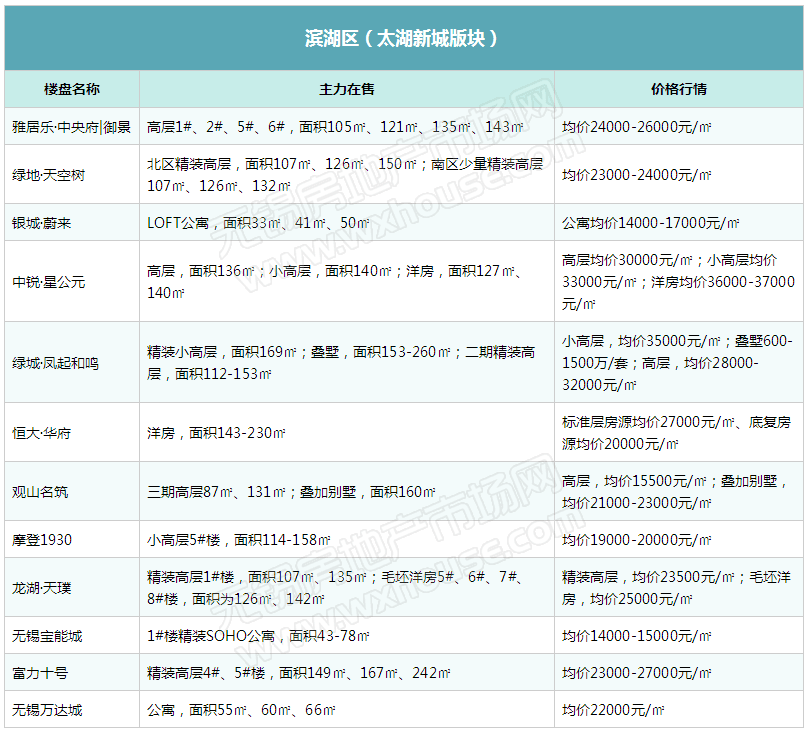Click the property name 富力十号
This screenshot has width=810, height=733.
click(40, 673)
